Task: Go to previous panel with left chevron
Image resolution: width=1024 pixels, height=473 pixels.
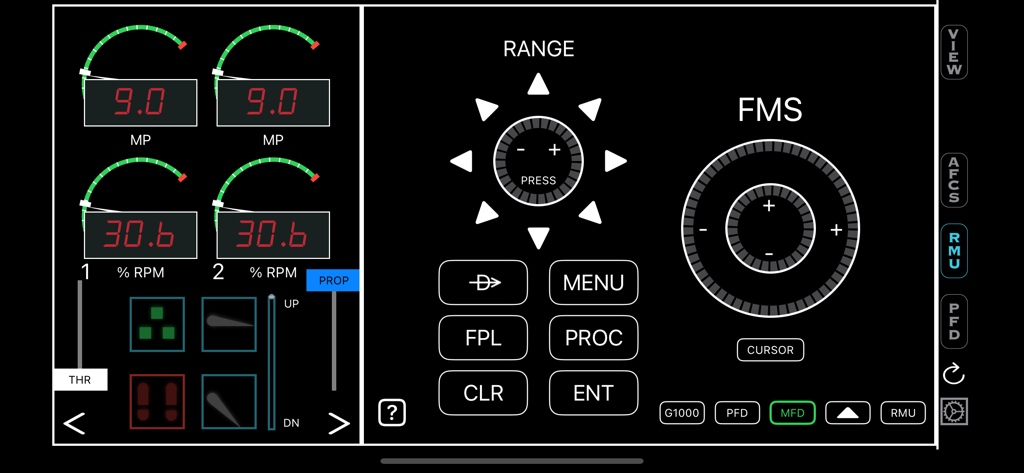Action: click(x=74, y=424)
